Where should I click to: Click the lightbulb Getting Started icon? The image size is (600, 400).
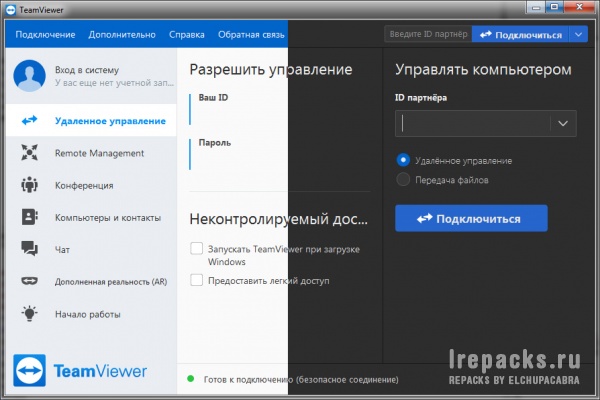pos(29,313)
